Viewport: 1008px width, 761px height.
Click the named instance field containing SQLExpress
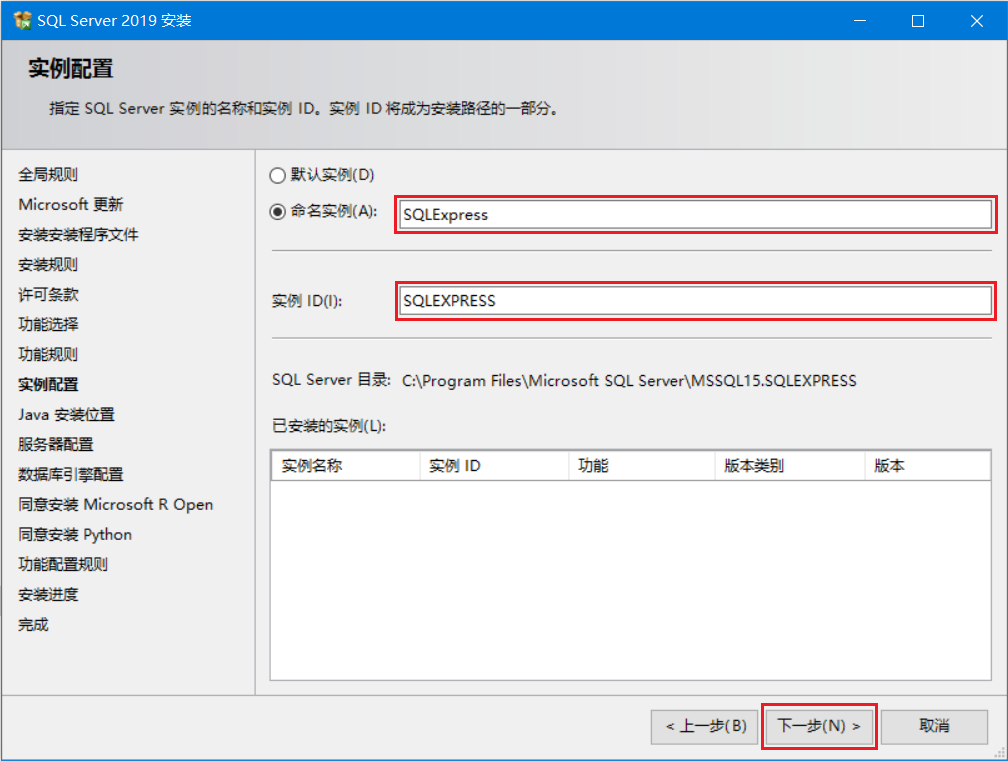point(695,215)
